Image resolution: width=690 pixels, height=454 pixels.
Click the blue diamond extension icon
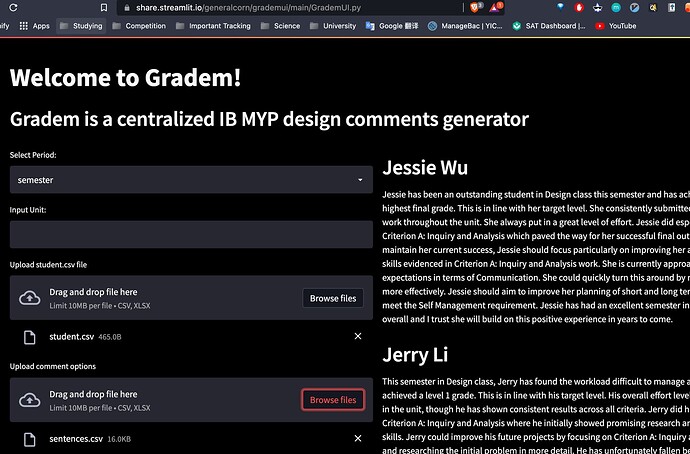560,7
